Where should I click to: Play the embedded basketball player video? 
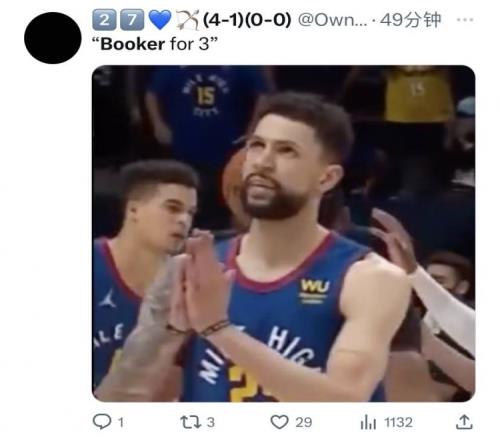click(x=284, y=233)
